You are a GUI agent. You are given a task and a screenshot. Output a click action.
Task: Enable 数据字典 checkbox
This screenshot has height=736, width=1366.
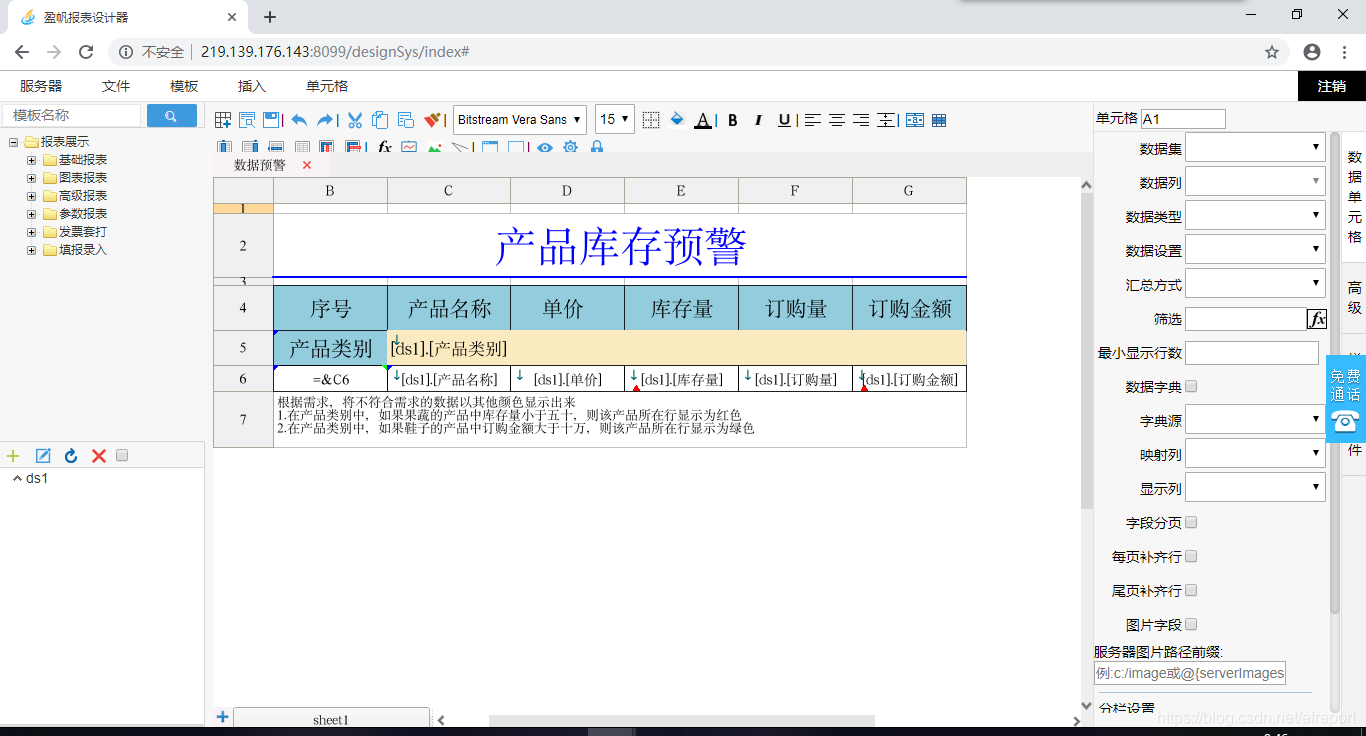click(1191, 386)
